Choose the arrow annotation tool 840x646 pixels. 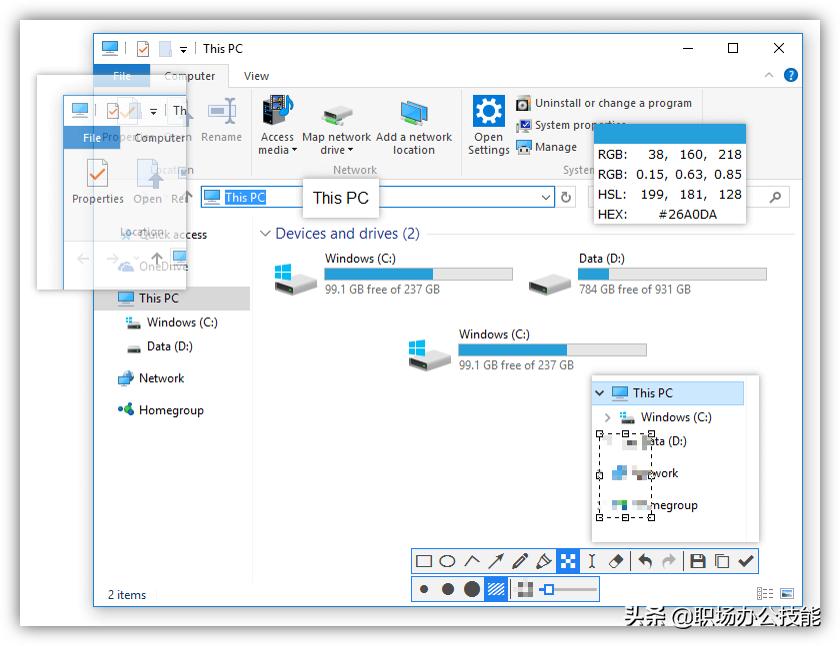point(496,562)
